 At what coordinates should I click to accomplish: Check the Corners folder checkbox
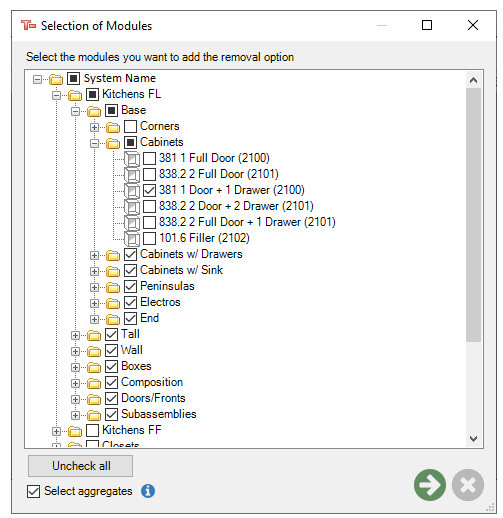pyautogui.click(x=130, y=126)
